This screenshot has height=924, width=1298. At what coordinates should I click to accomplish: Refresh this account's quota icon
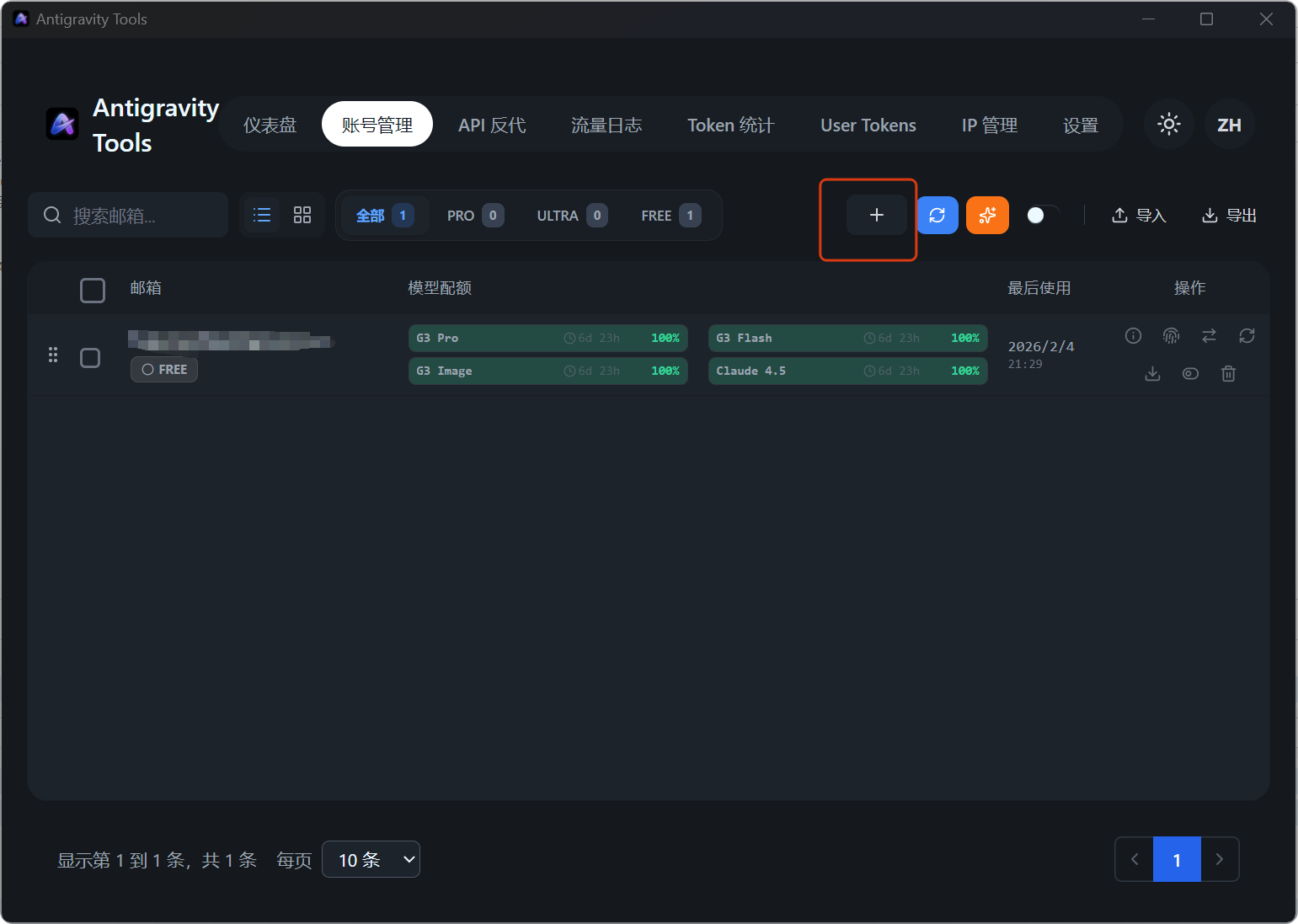pos(1247,336)
